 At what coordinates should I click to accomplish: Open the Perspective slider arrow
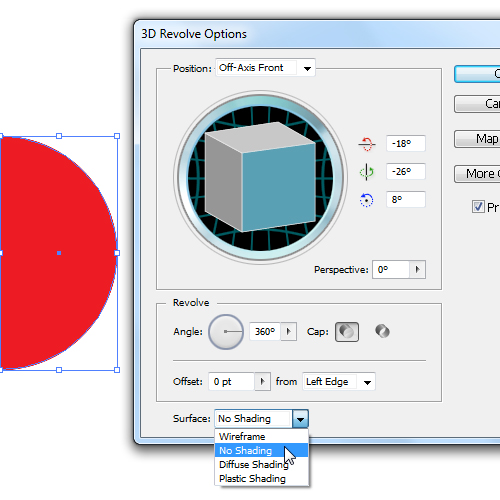point(417,269)
